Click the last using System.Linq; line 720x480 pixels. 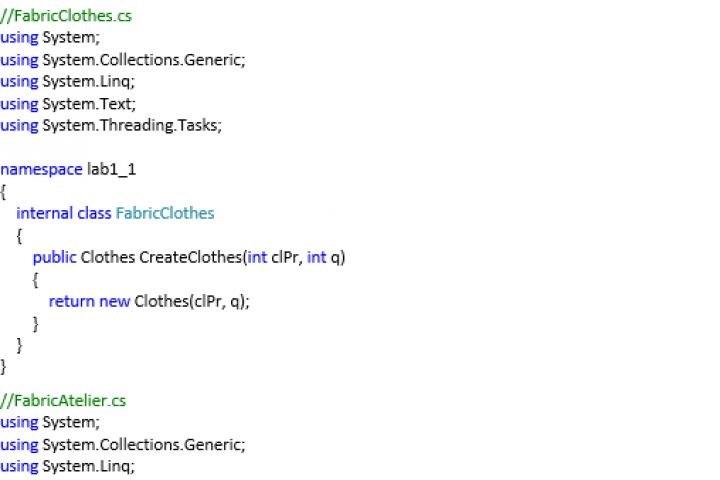67,466
